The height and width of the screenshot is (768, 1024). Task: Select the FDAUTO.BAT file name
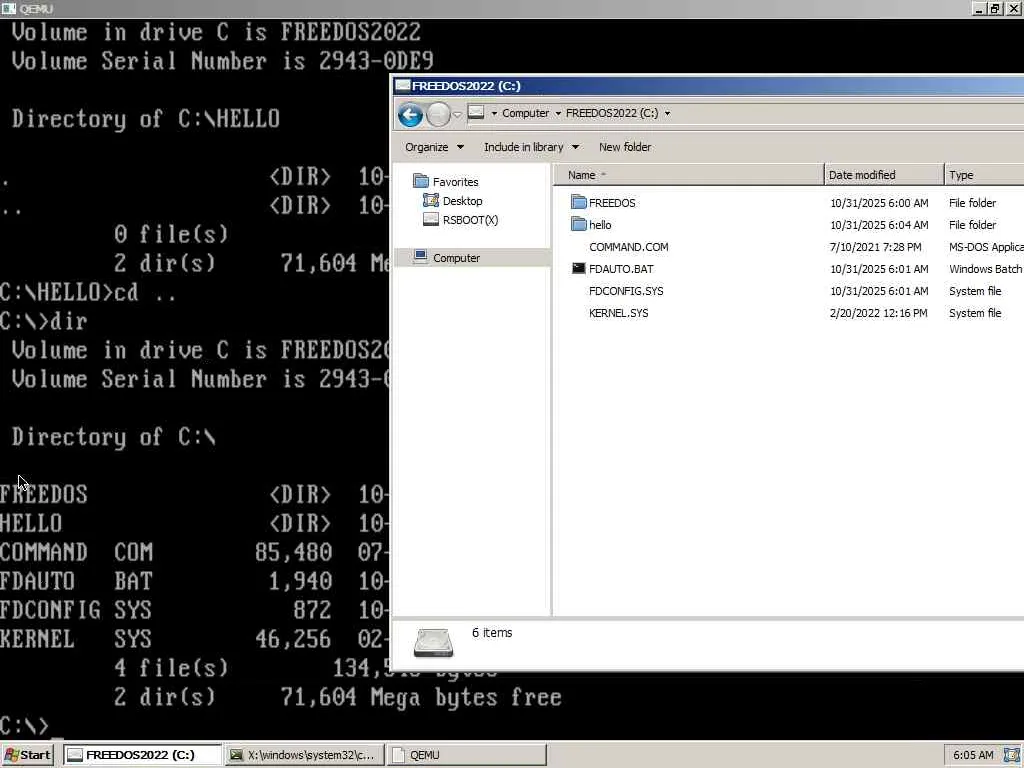(621, 269)
